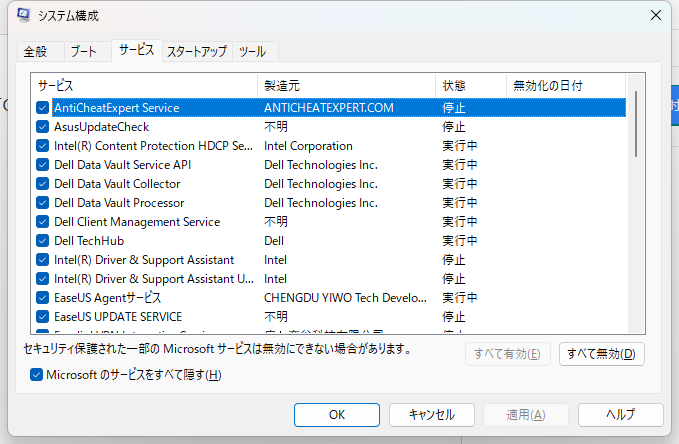679x444 pixels.
Task: Open the スタートアップ tab
Action: (x=196, y=51)
